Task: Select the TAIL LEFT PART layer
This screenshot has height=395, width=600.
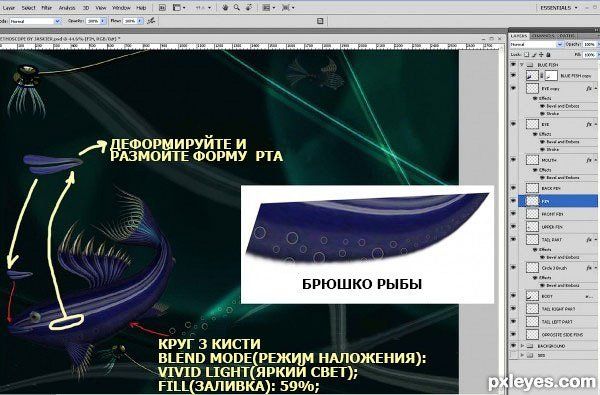Action: (x=559, y=322)
